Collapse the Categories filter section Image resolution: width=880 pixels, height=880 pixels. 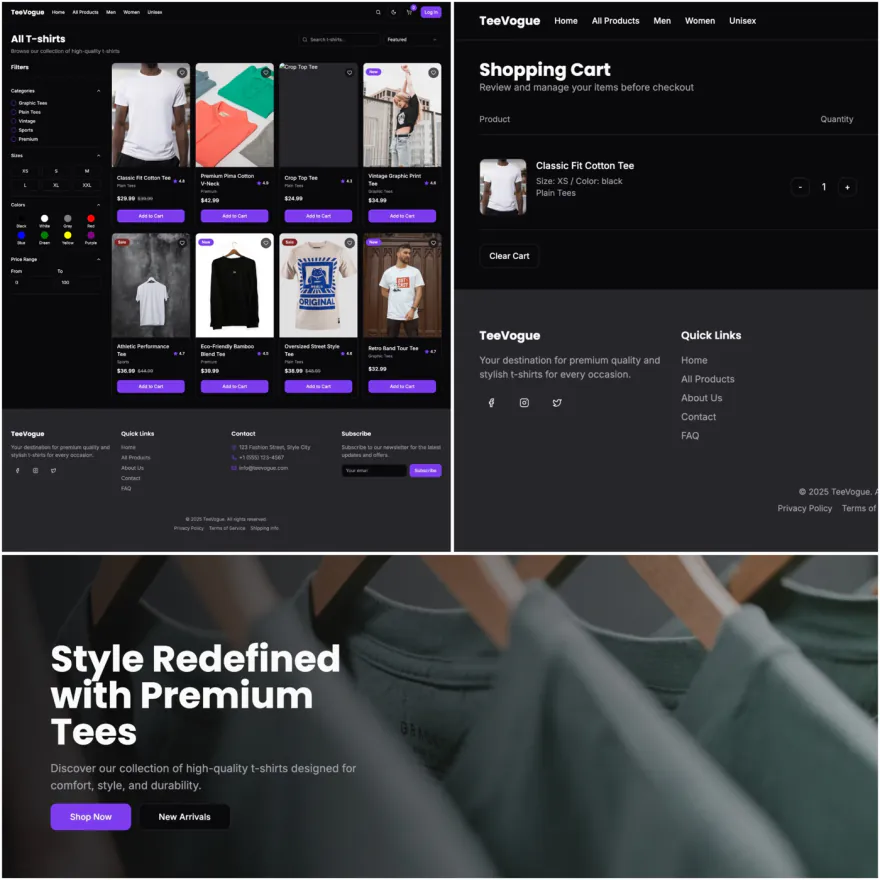click(x=98, y=91)
